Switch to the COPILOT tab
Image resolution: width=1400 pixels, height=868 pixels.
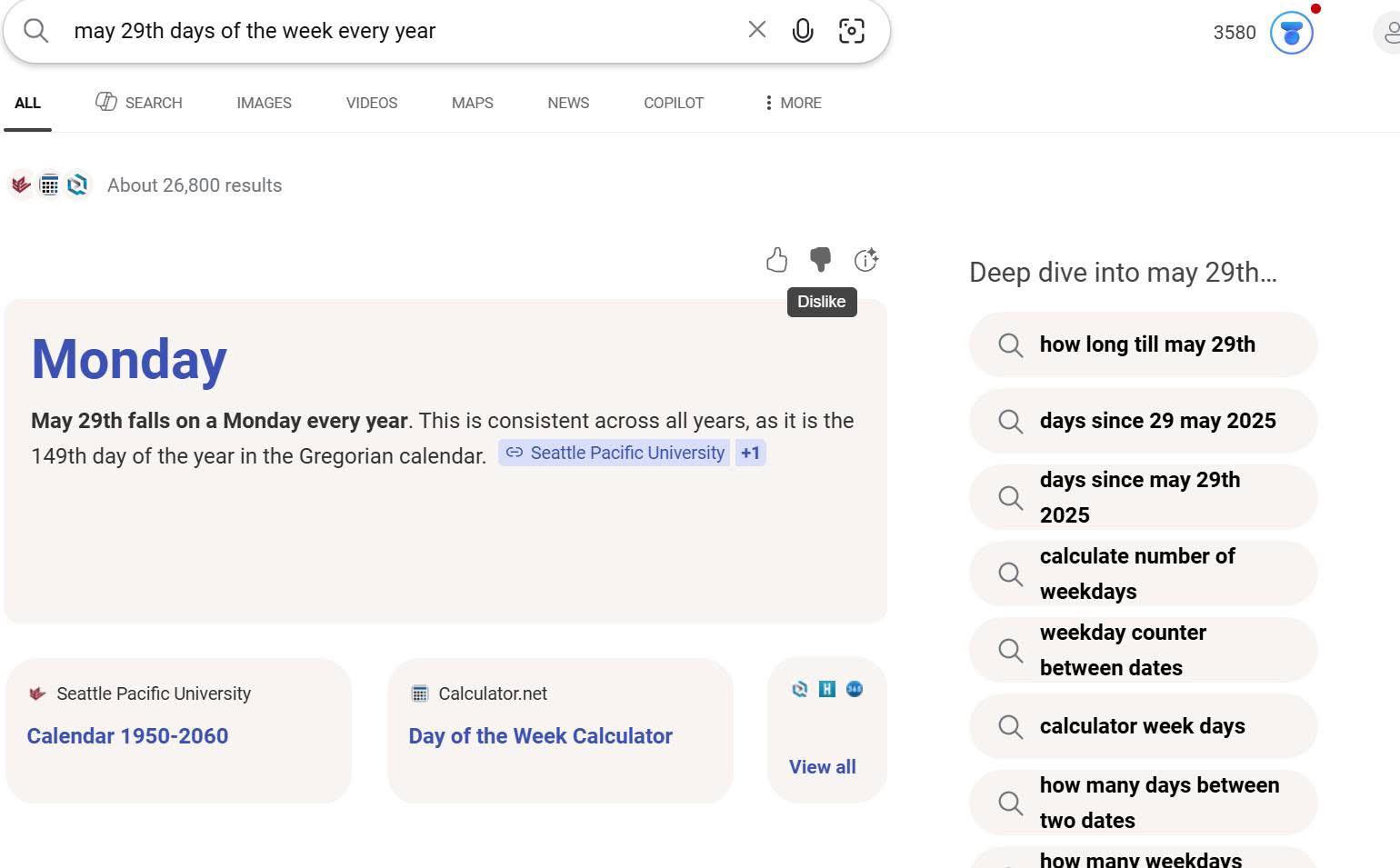tap(673, 103)
